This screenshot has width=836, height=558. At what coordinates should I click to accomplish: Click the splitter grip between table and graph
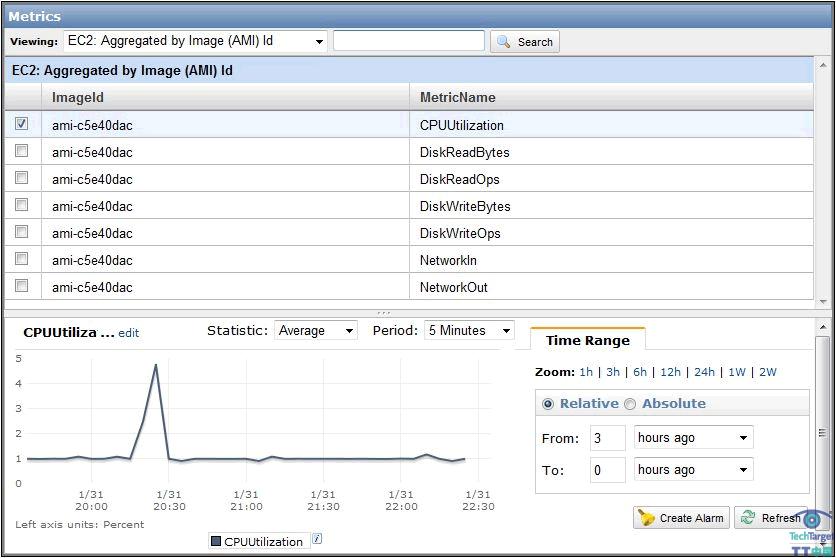(x=383, y=313)
